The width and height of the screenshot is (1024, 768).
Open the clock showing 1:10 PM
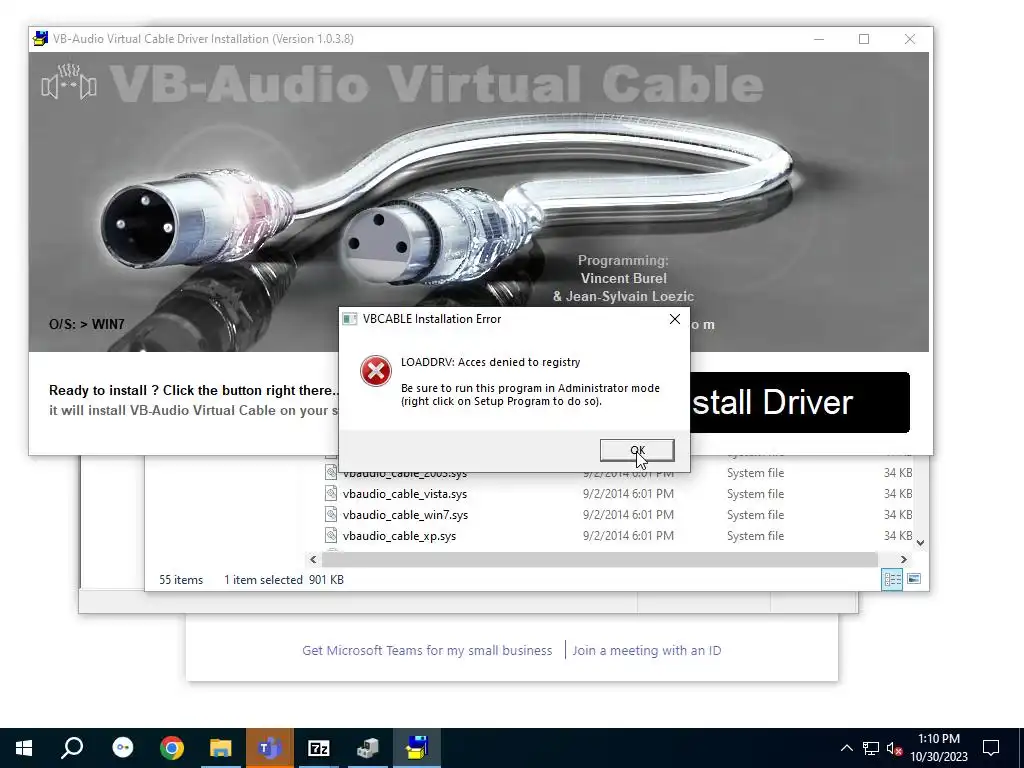tap(939, 748)
